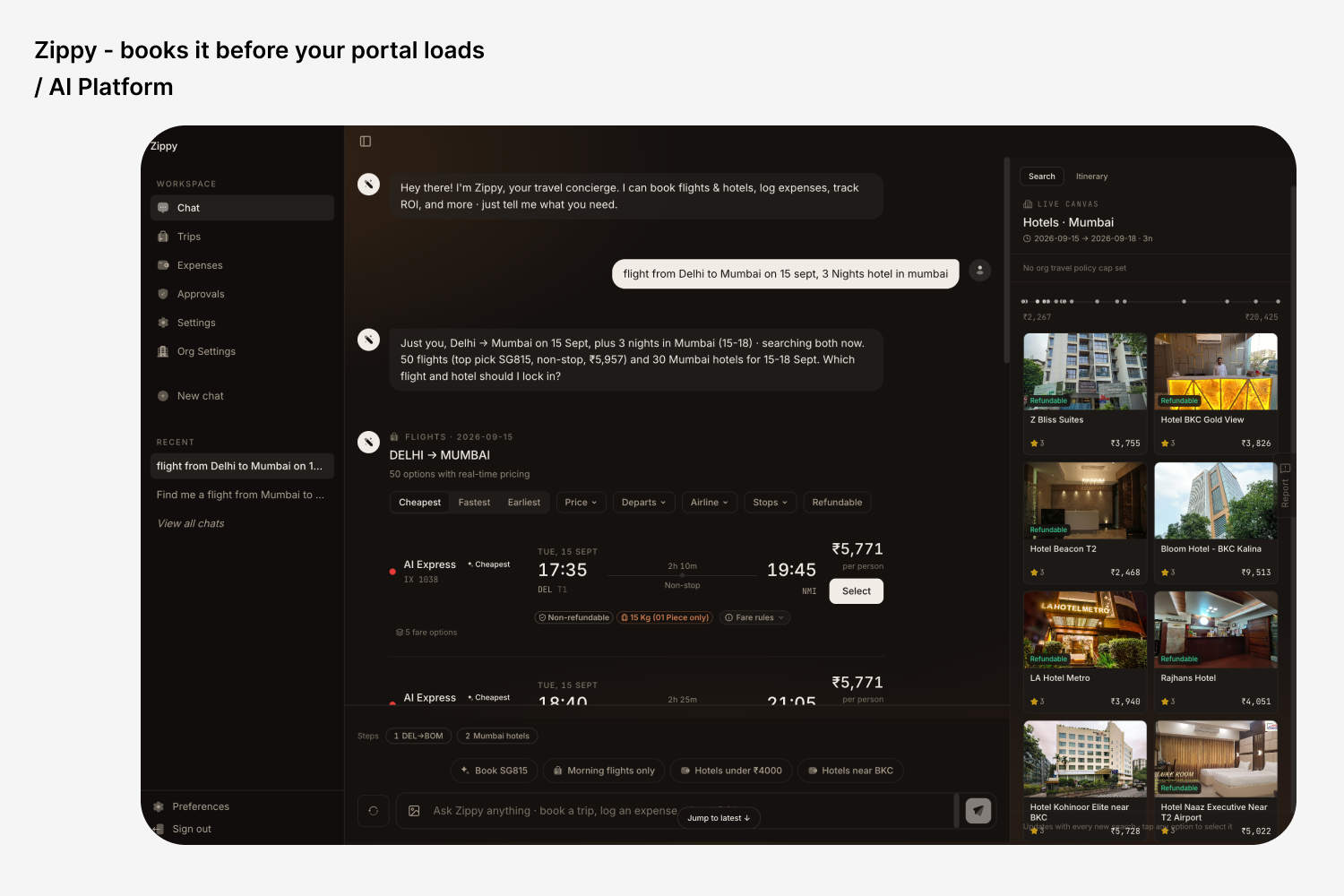Open Settings in workspace sidebar
This screenshot has height=896, width=1344.
point(242,323)
